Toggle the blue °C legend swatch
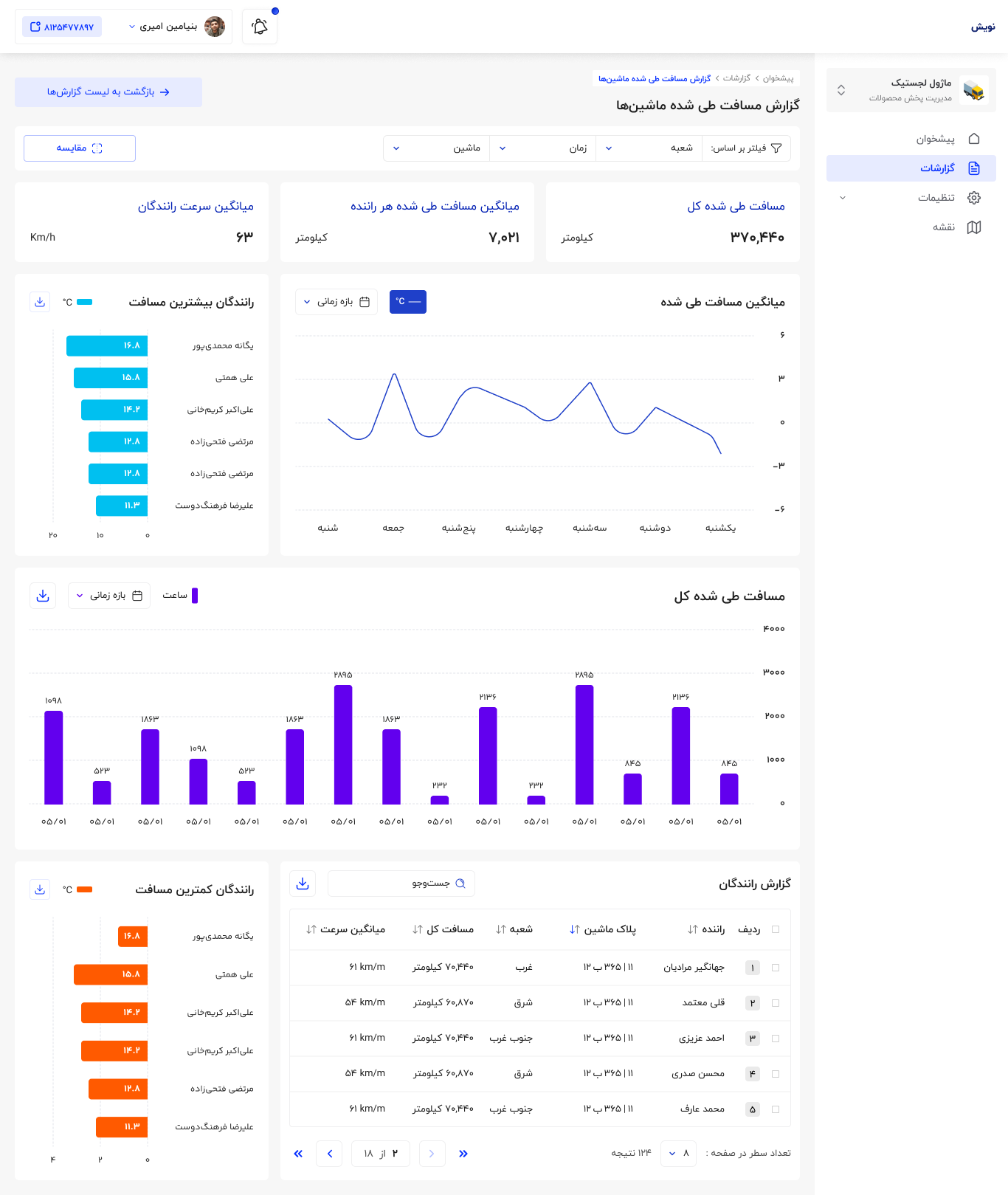Image resolution: width=1008 pixels, height=1195 pixels. point(408,302)
